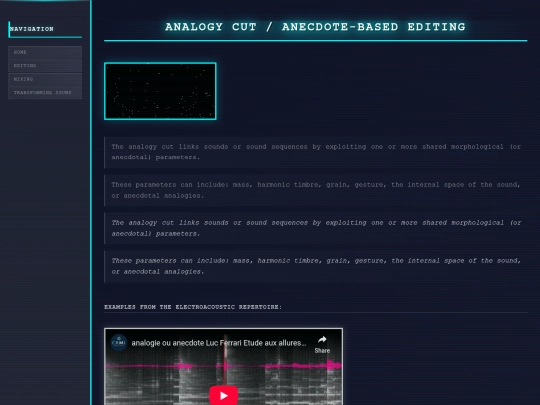This screenshot has height=405, width=540.
Task: Open the Transforming Sound navigation link
Action: [x=45, y=93]
